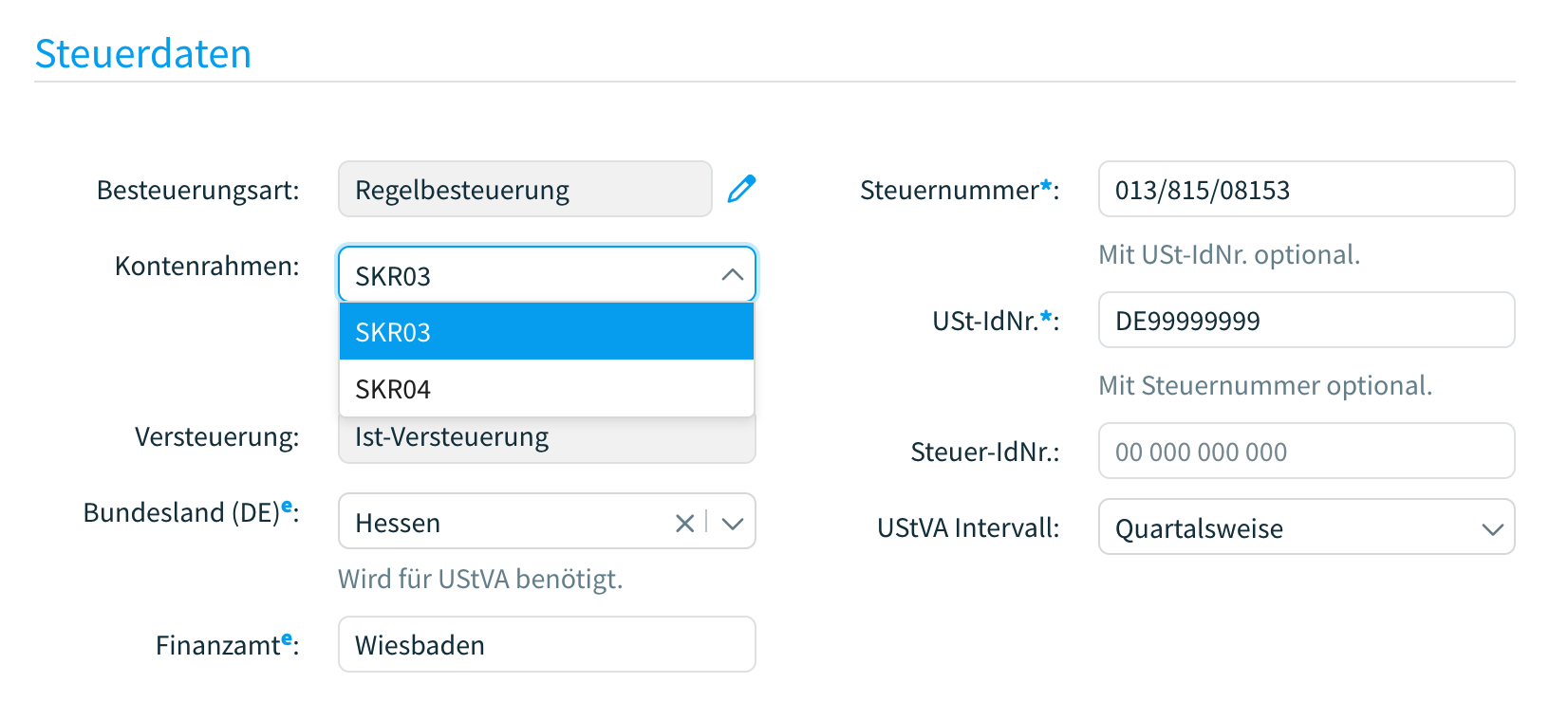This screenshot has height=720, width=1568.
Task: Click the 'Wird für UStVA benötigt.' hint
Action: [x=480, y=579]
